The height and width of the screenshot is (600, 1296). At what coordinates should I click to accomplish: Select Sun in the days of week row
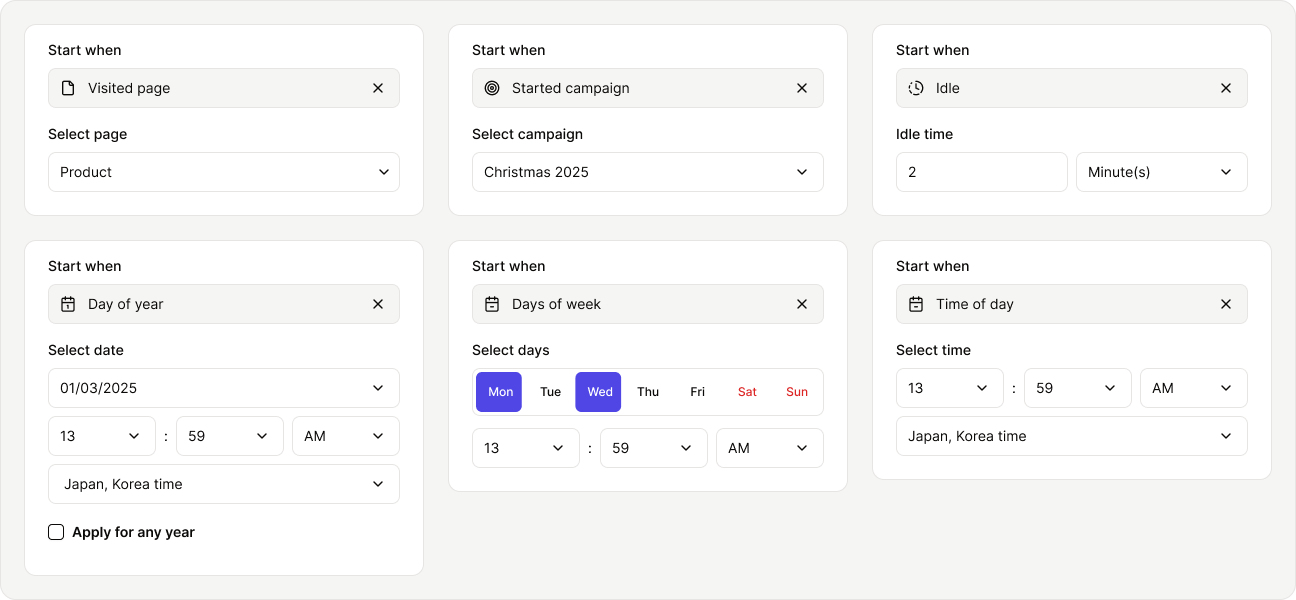point(797,392)
